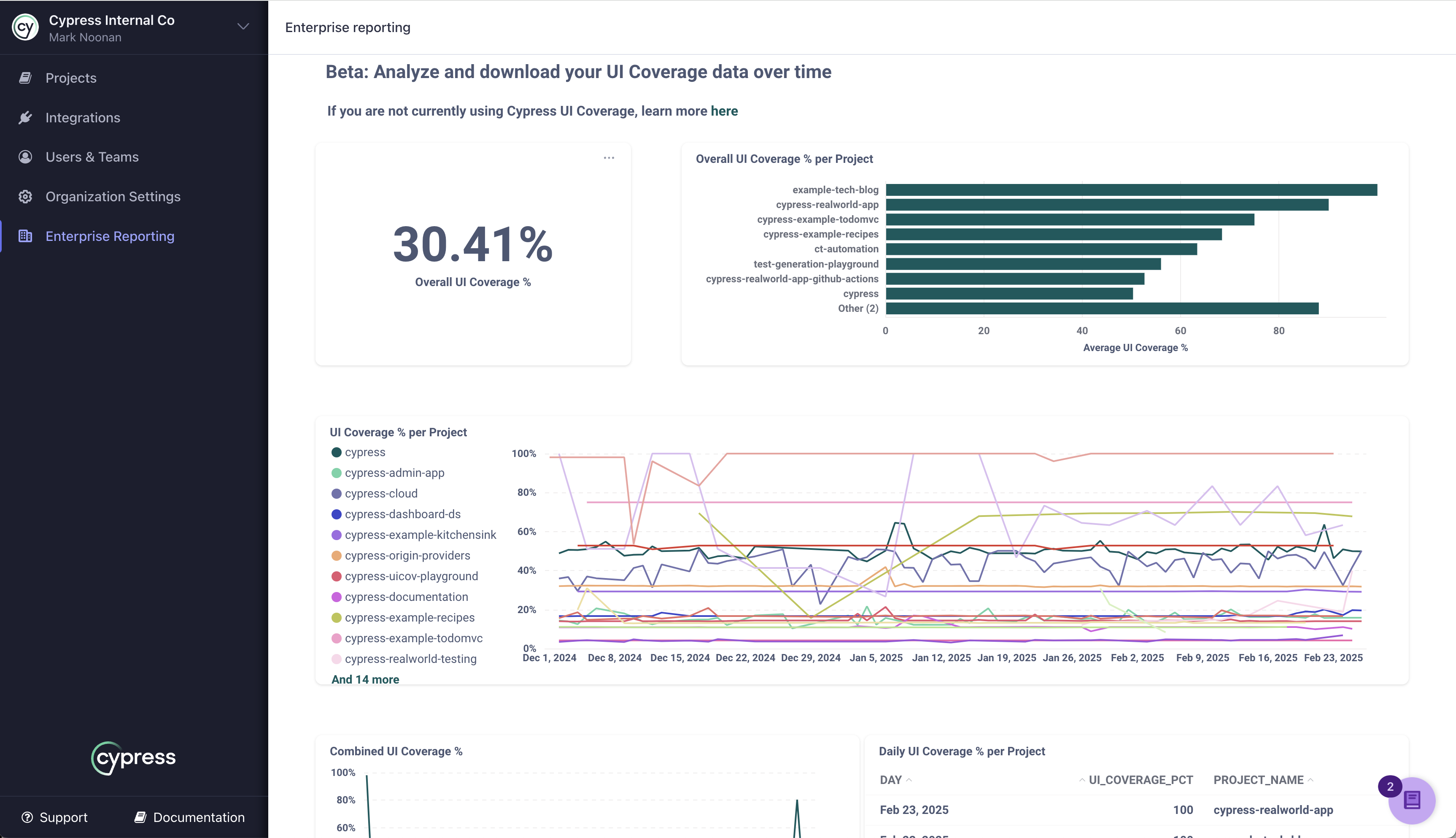The image size is (1456, 838).
Task: Expand the organization dropdown for Cypress Internal Co
Action: click(x=244, y=27)
